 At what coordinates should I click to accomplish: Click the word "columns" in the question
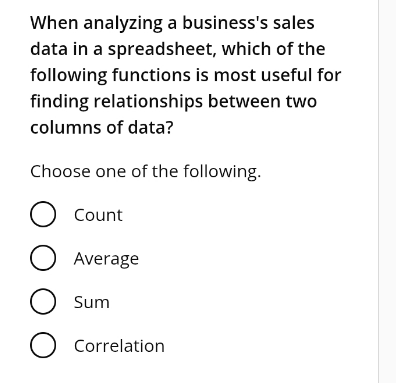pos(66,128)
